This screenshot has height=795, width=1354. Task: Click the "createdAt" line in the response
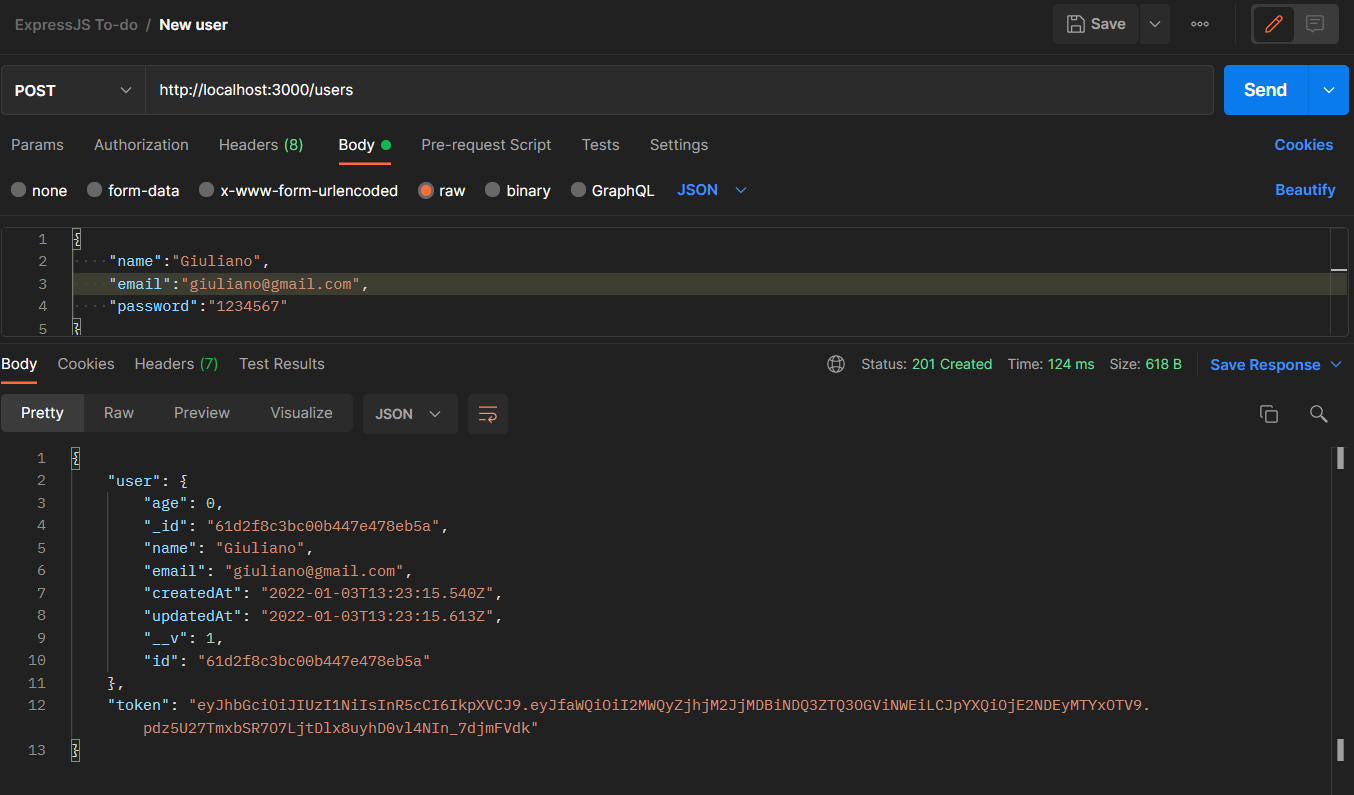pos(322,593)
